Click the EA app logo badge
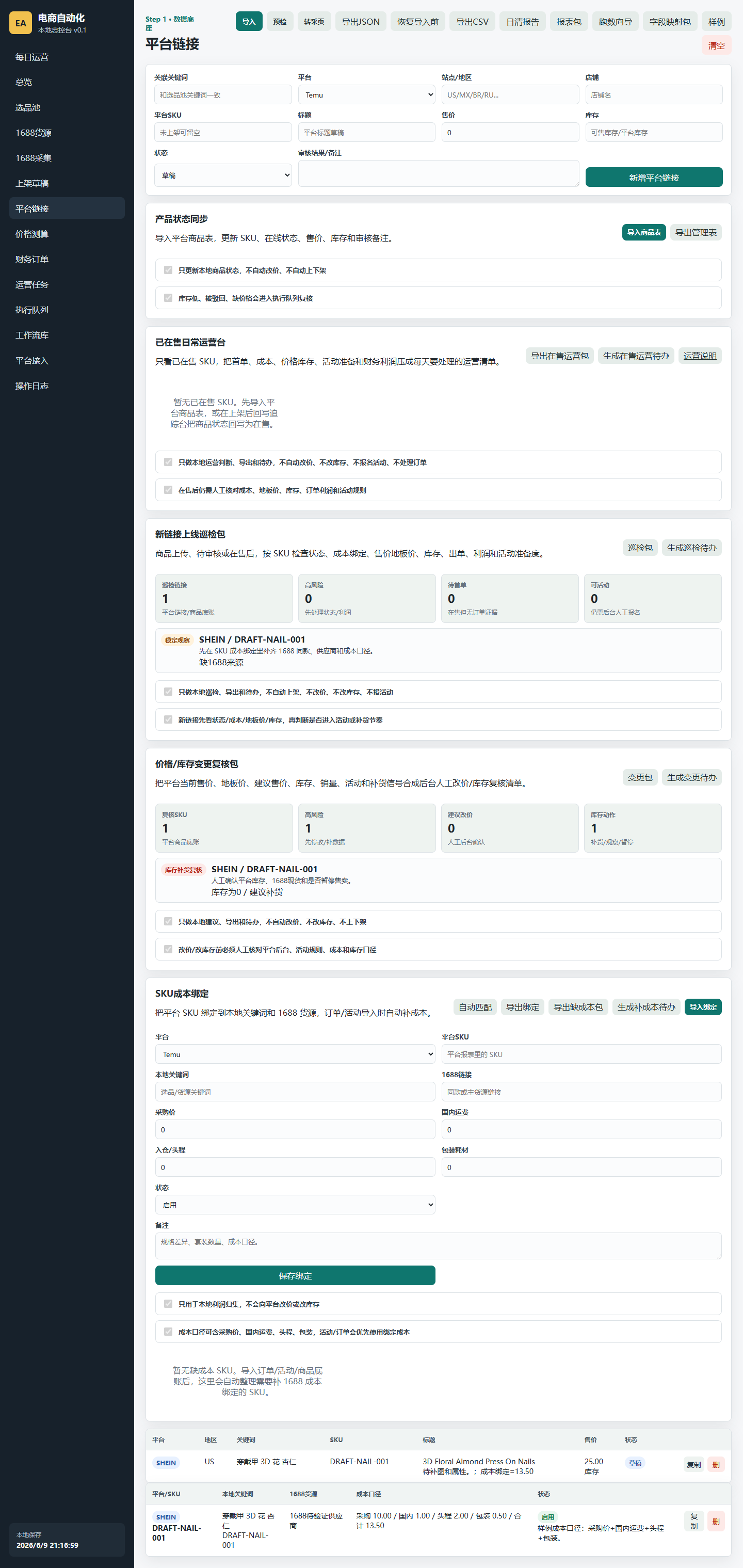Viewport: 743px width, 1568px height. (21, 23)
